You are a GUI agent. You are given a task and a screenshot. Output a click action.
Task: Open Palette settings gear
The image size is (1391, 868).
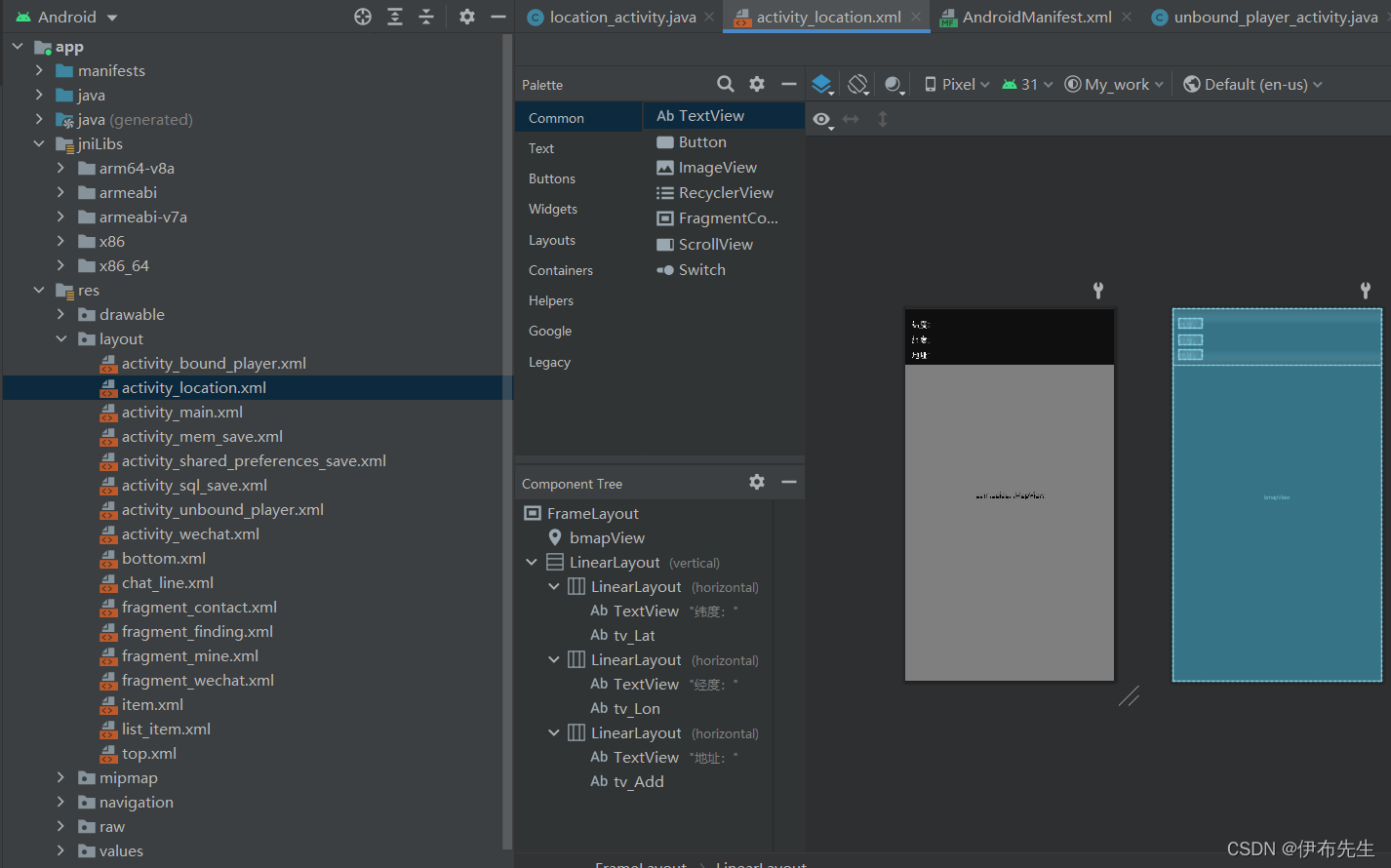757,84
